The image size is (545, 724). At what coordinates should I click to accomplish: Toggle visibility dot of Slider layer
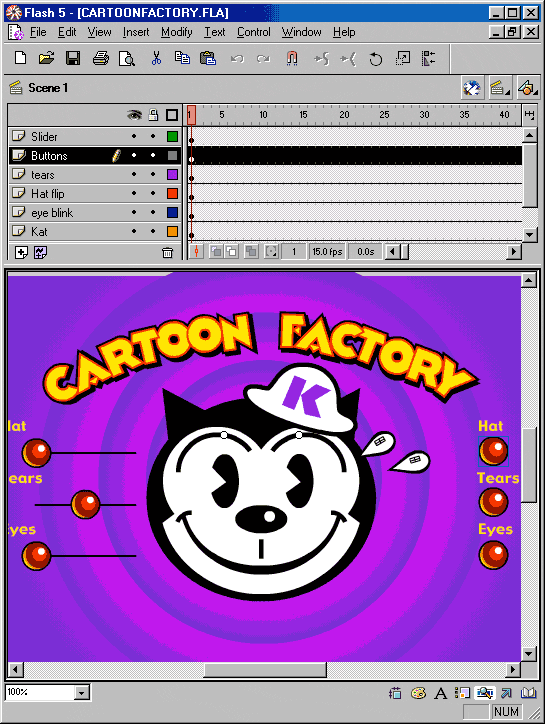coord(134,136)
